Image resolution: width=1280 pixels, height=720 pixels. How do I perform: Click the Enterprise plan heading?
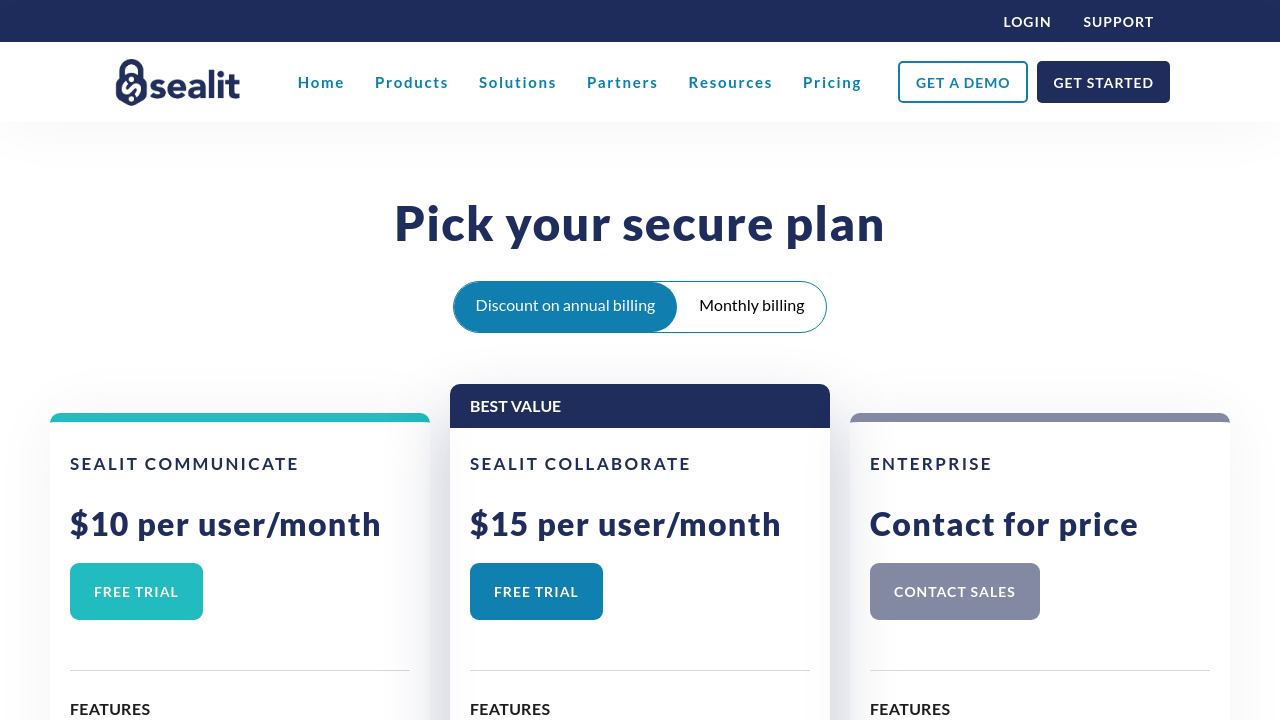(x=931, y=464)
